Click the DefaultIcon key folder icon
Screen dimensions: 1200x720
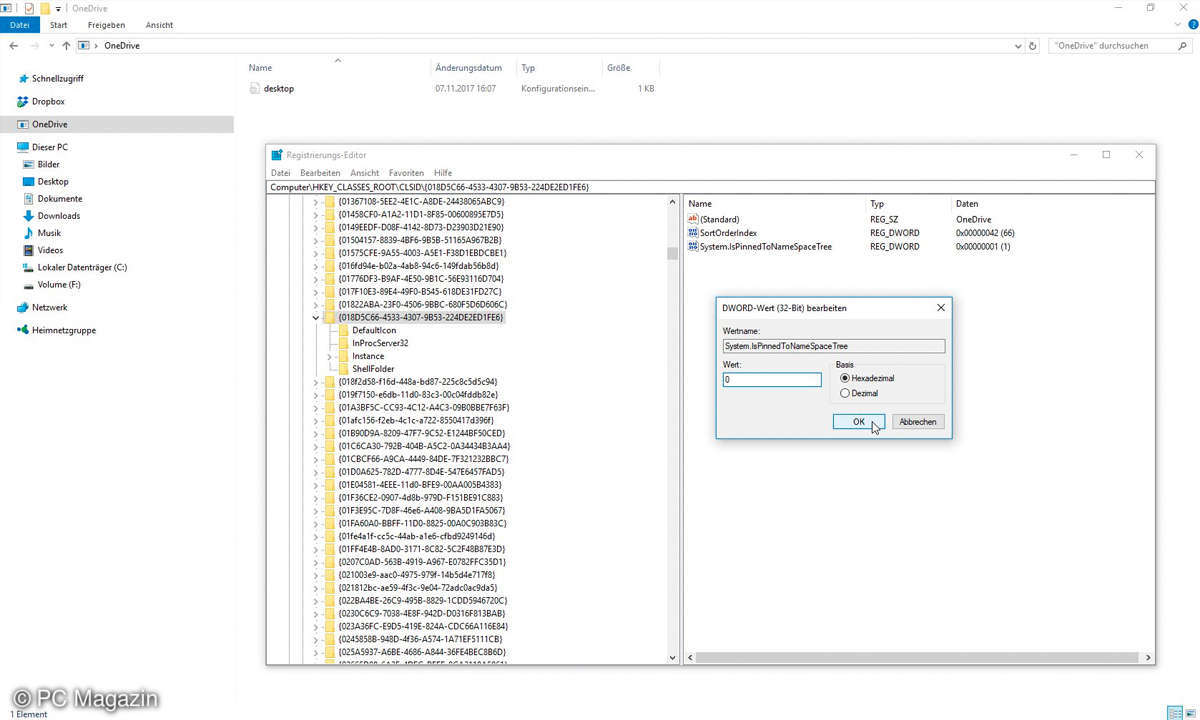(x=343, y=330)
